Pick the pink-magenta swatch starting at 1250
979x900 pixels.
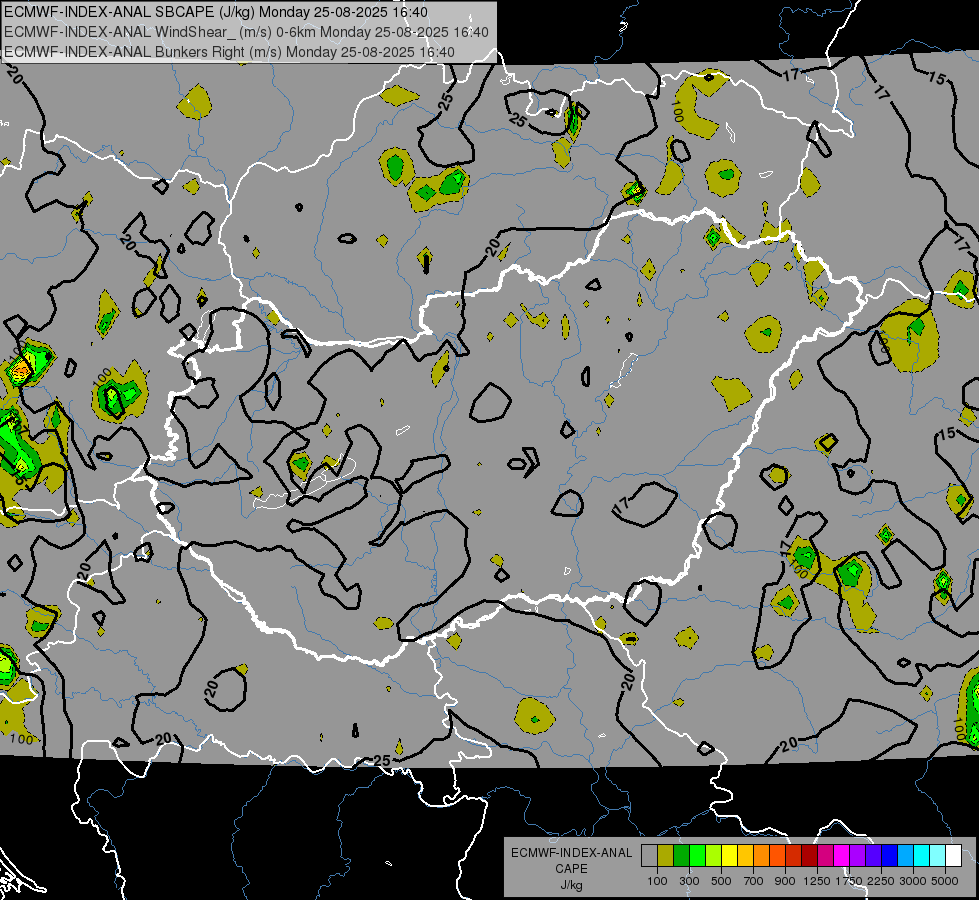[x=826, y=856]
